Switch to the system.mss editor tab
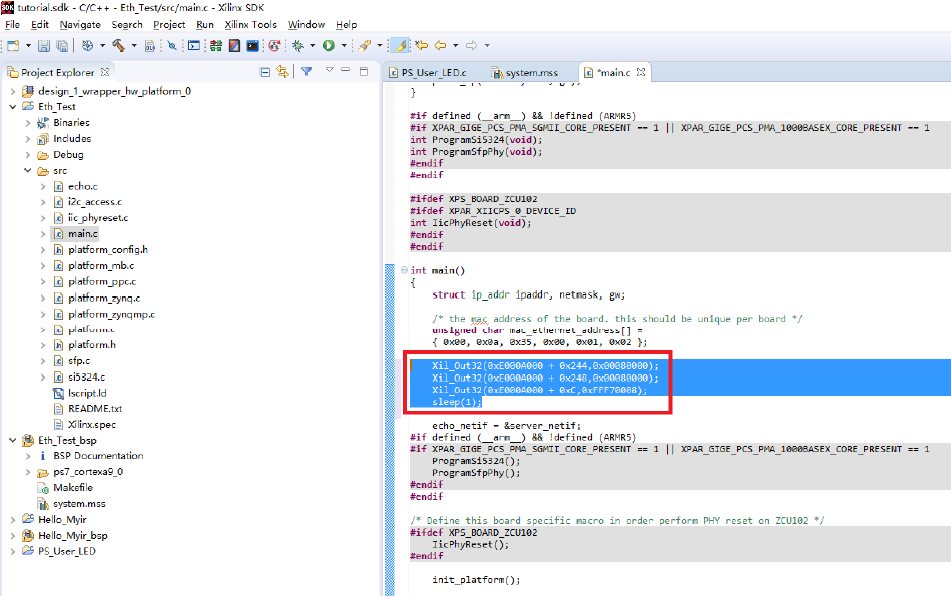 coord(525,73)
